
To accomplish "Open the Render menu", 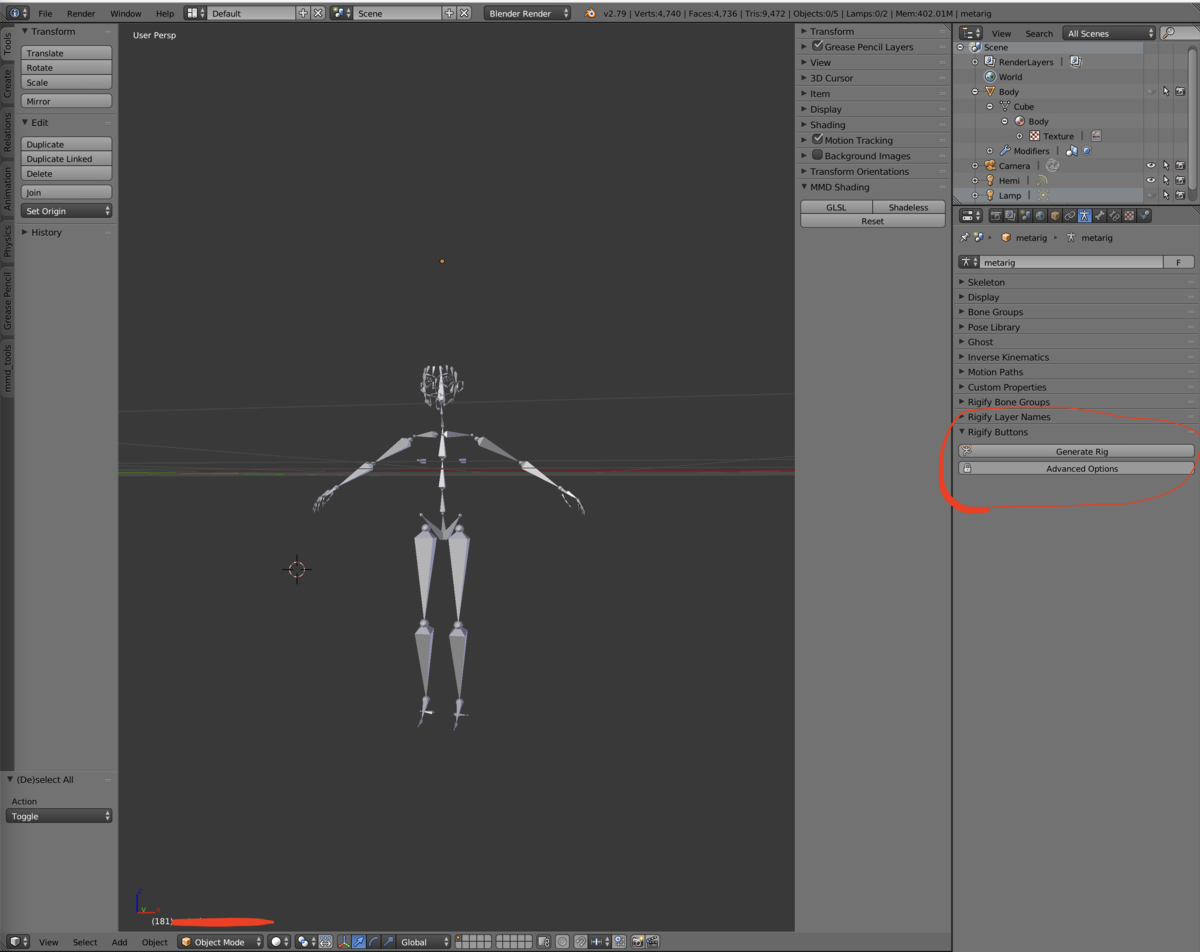I will pos(81,13).
